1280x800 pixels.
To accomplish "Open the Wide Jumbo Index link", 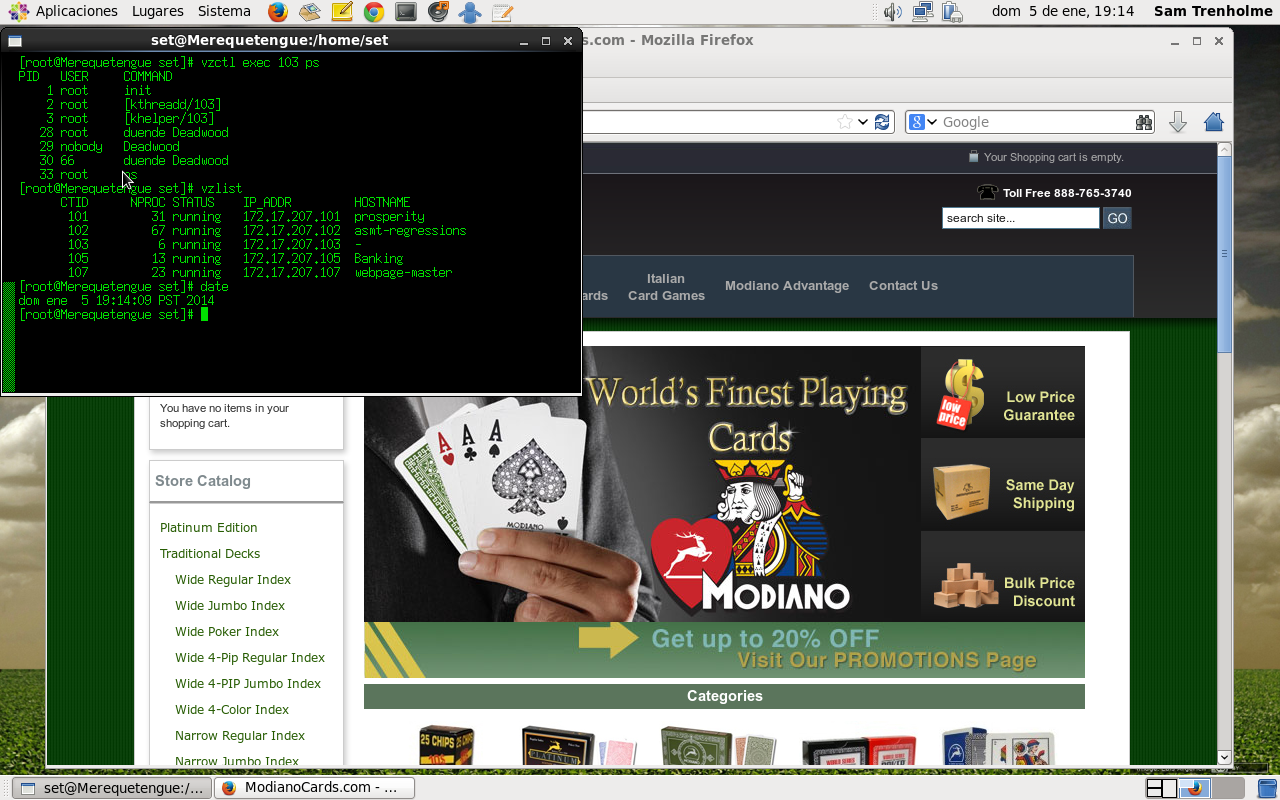I will [230, 605].
